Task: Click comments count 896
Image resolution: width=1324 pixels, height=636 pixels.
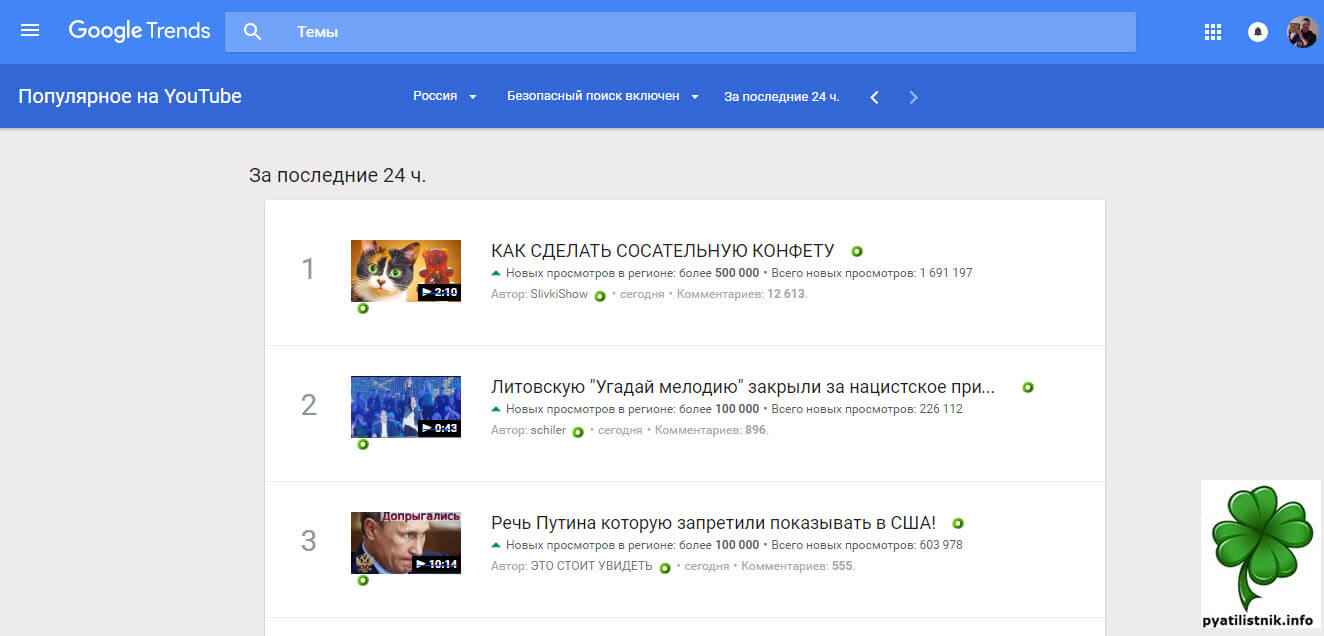Action: [755, 430]
